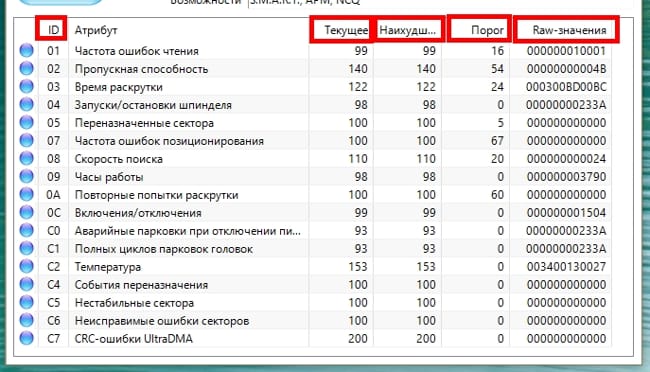Click the Raw-значения column header
The height and width of the screenshot is (372, 650).
point(569,30)
